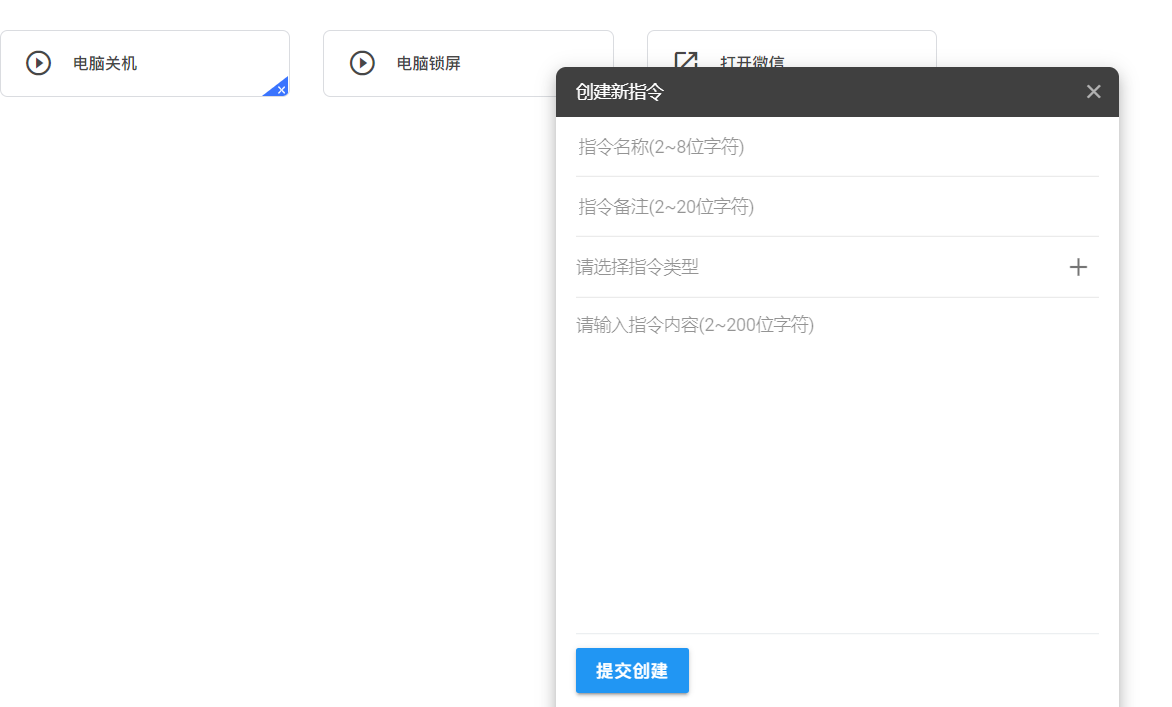Click empty dialog footer right of 提交创建
The image size is (1172, 707).
click(x=900, y=670)
